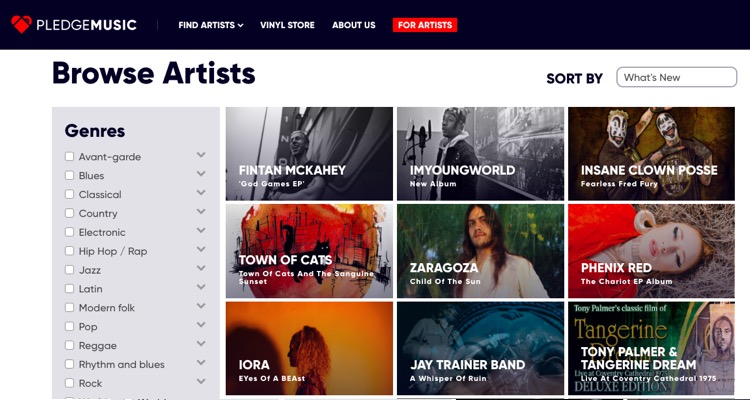Tick the Hip Hop / Rap checkbox
Screen dimensions: 750x400
pyautogui.click(x=69, y=251)
